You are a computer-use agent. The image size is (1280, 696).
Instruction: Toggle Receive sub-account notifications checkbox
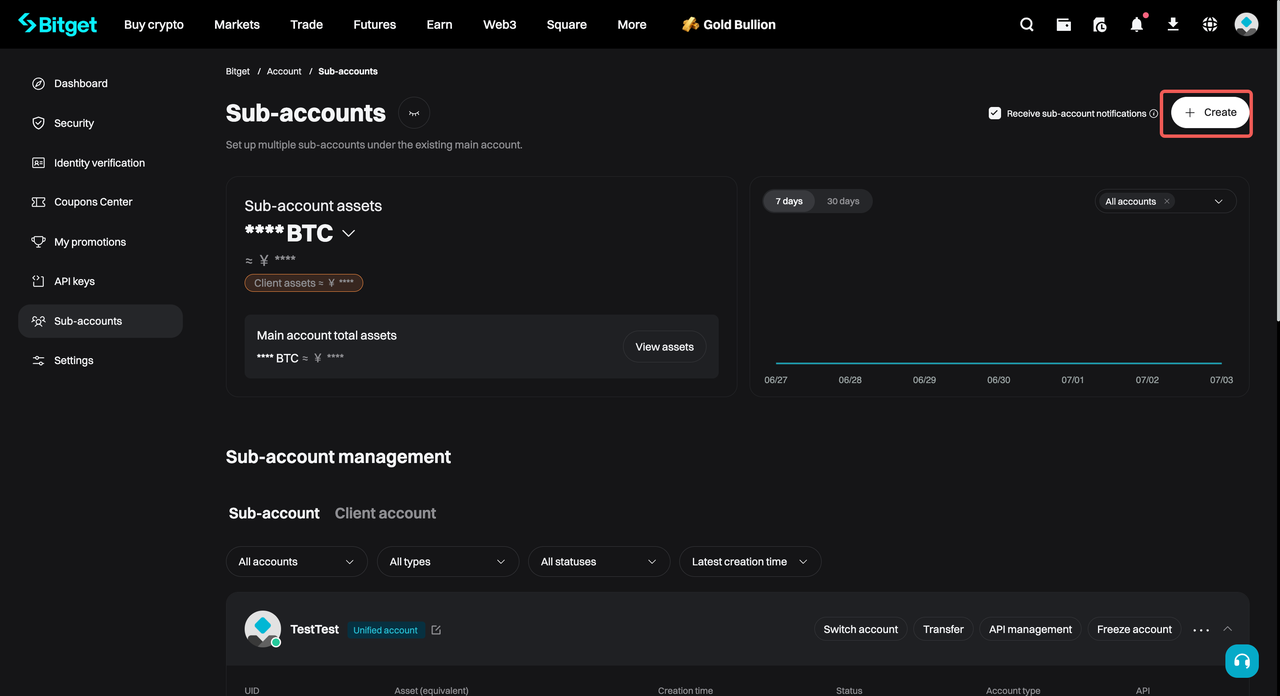[x=994, y=113]
